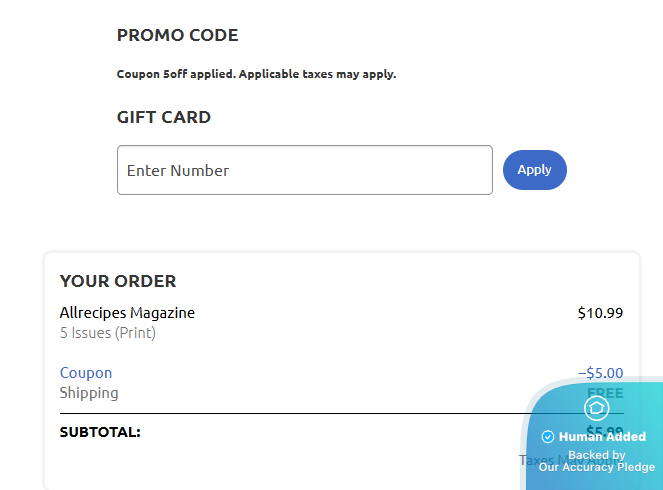Click the verified checkmark beside Human Added

[x=548, y=437]
